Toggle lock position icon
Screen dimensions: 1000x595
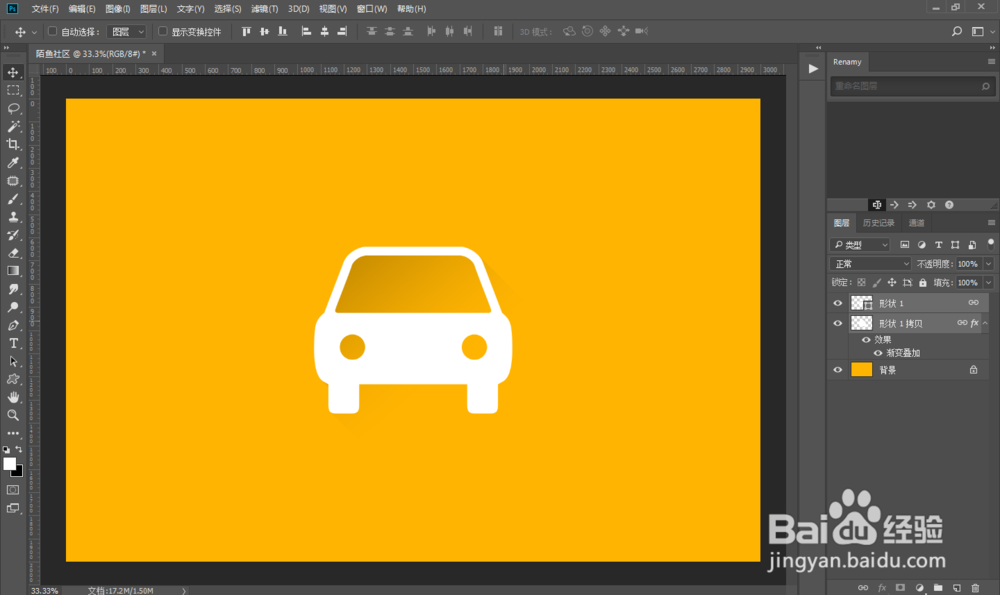pos(892,283)
